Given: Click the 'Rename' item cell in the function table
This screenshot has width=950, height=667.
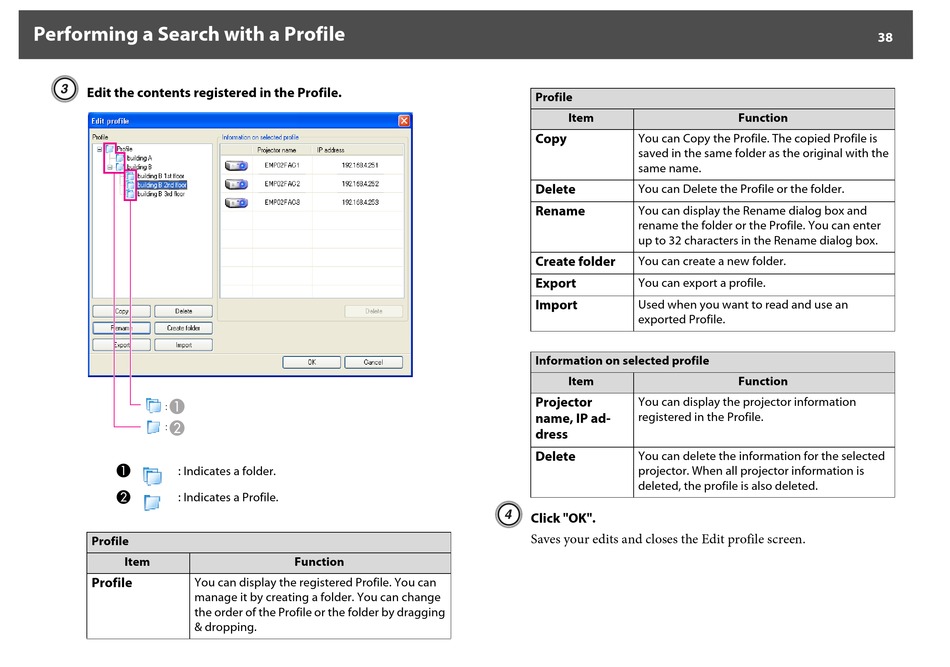Looking at the screenshot, I should (582, 227).
